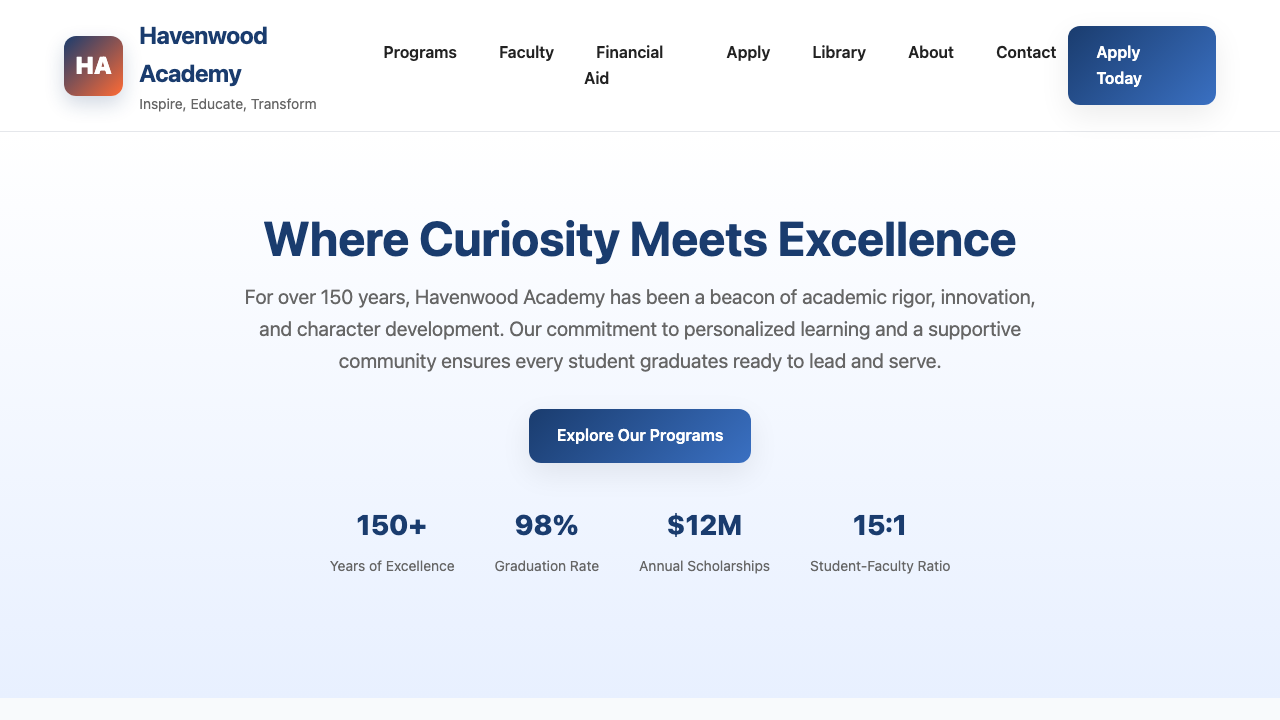Click the hero description paragraph

pos(639,329)
